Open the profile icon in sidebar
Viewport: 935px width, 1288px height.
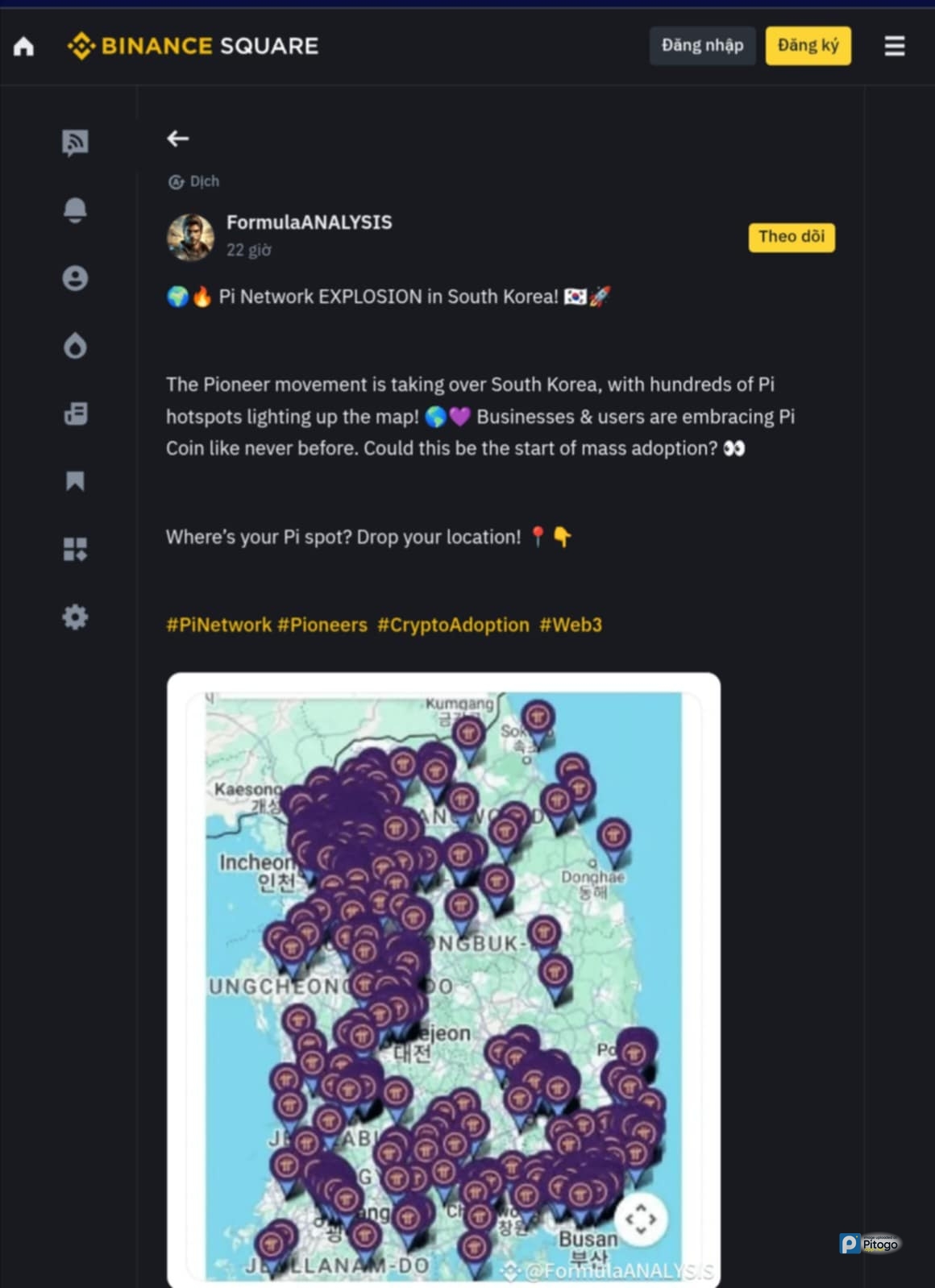(75, 278)
